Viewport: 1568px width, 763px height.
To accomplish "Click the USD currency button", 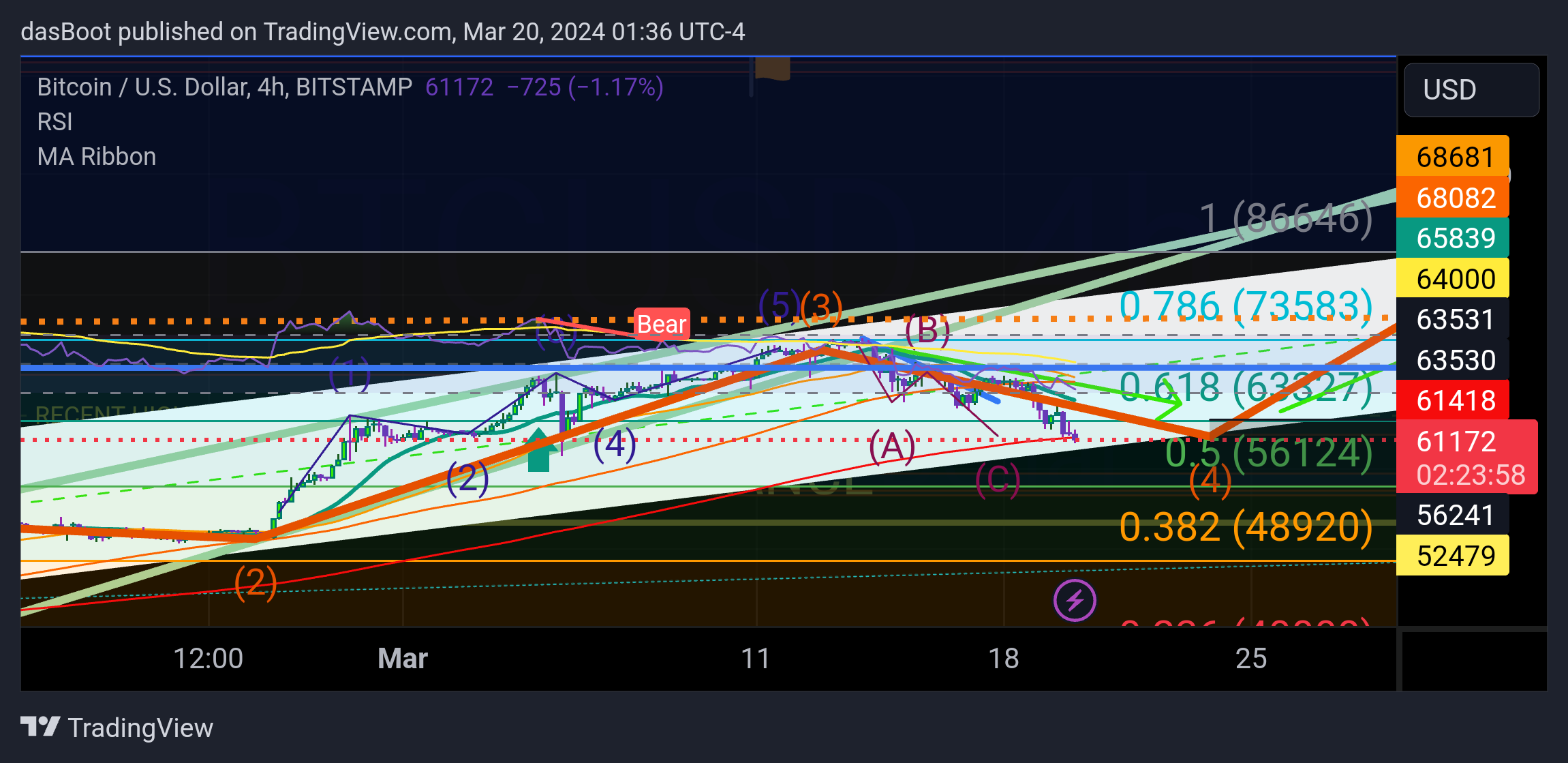I will click(1471, 90).
